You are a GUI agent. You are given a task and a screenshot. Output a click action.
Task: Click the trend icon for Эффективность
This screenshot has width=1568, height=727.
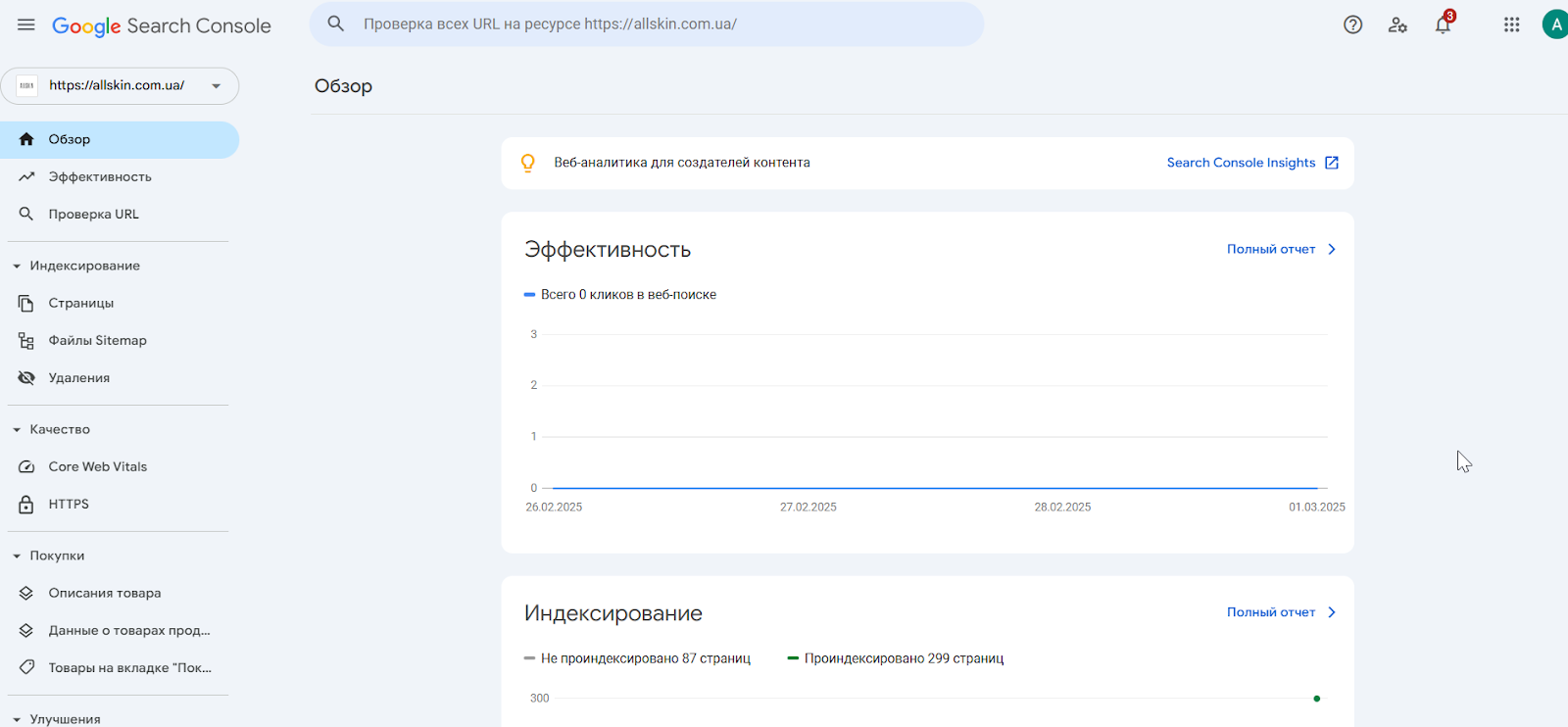pyautogui.click(x=26, y=176)
